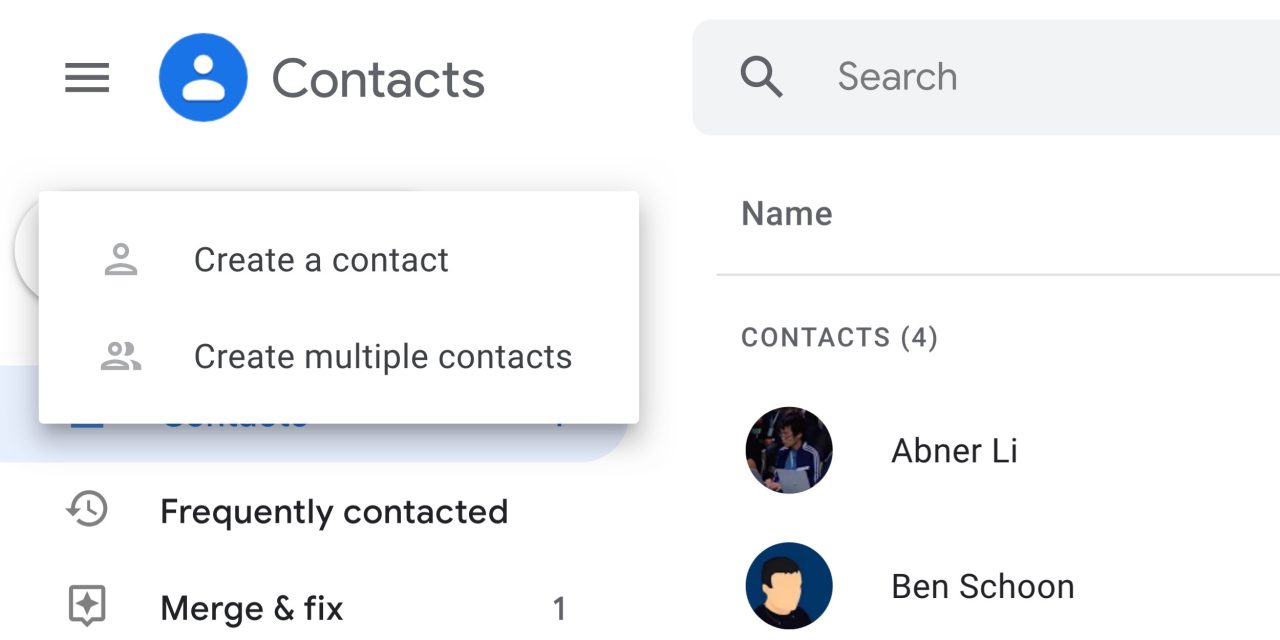Click the search magnifier icon
The image size is (1280, 640).
click(763, 77)
